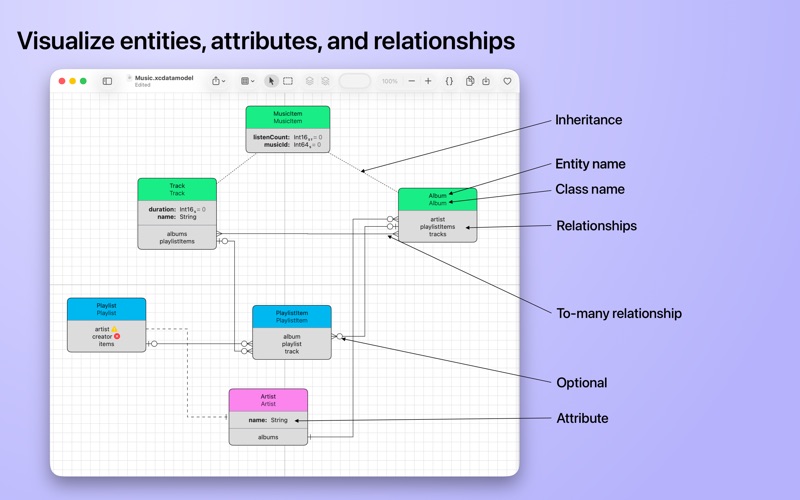Click the crossed-out layers toolbar icon
Screen dimensions: 800x500
click(325, 81)
